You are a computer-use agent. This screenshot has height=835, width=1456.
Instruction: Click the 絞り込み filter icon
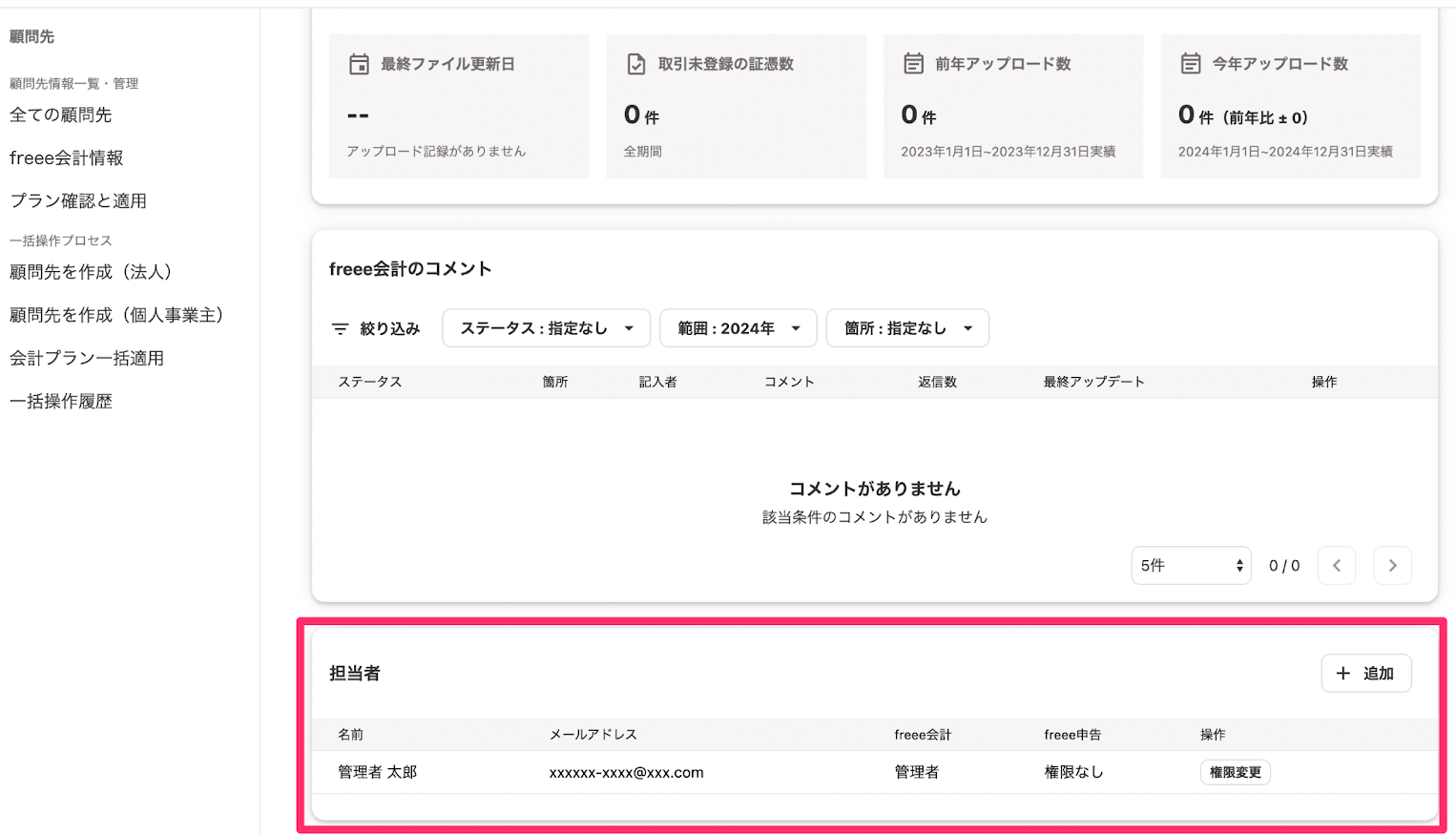340,328
